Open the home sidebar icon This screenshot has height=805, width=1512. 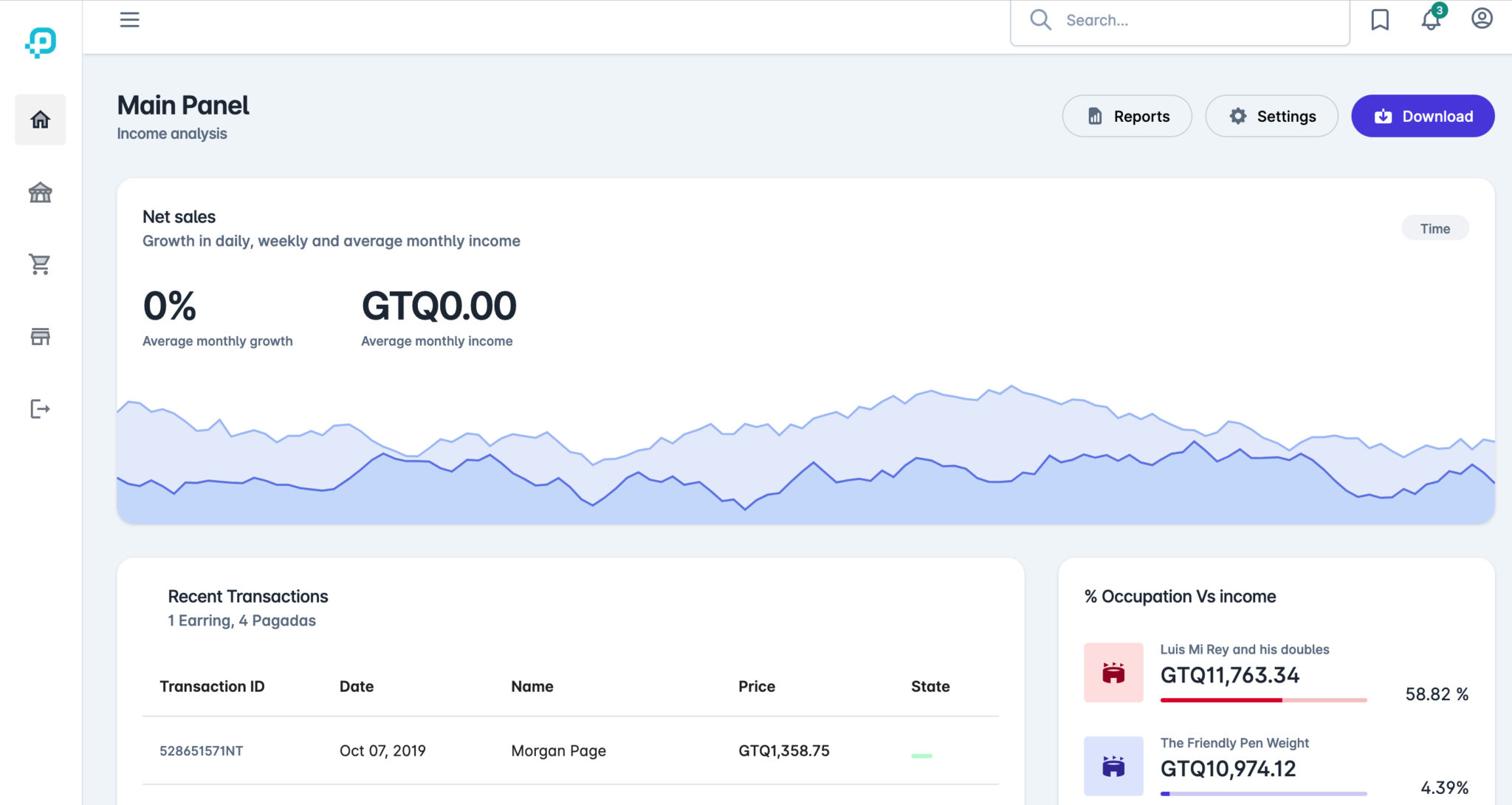tap(41, 120)
